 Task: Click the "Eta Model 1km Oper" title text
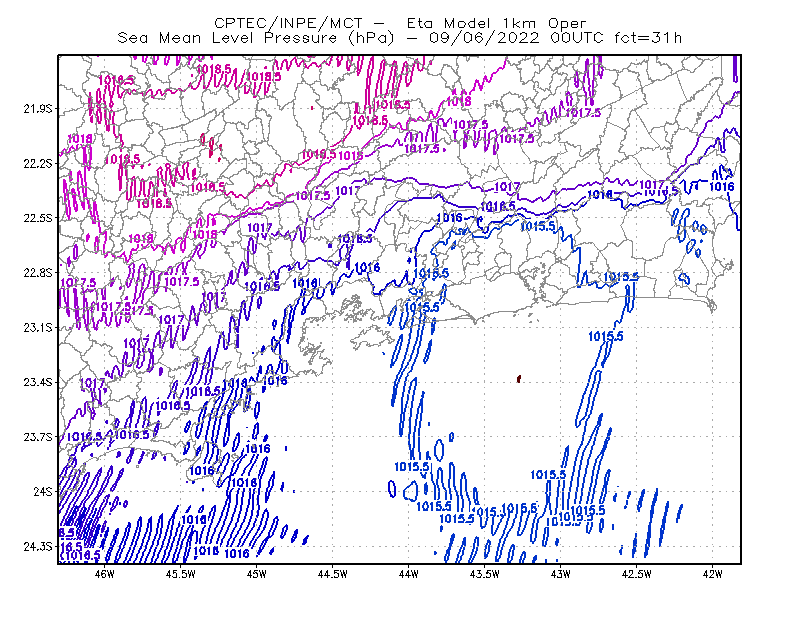pyautogui.click(x=496, y=23)
